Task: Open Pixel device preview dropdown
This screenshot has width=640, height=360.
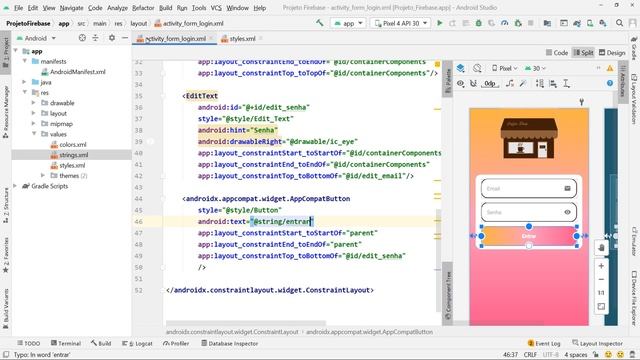Action: 504,68
